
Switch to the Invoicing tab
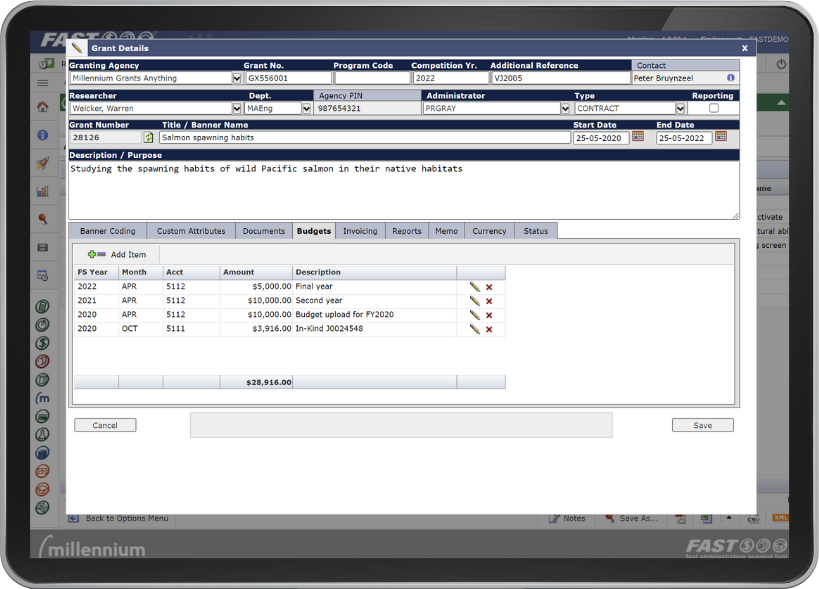(x=361, y=231)
